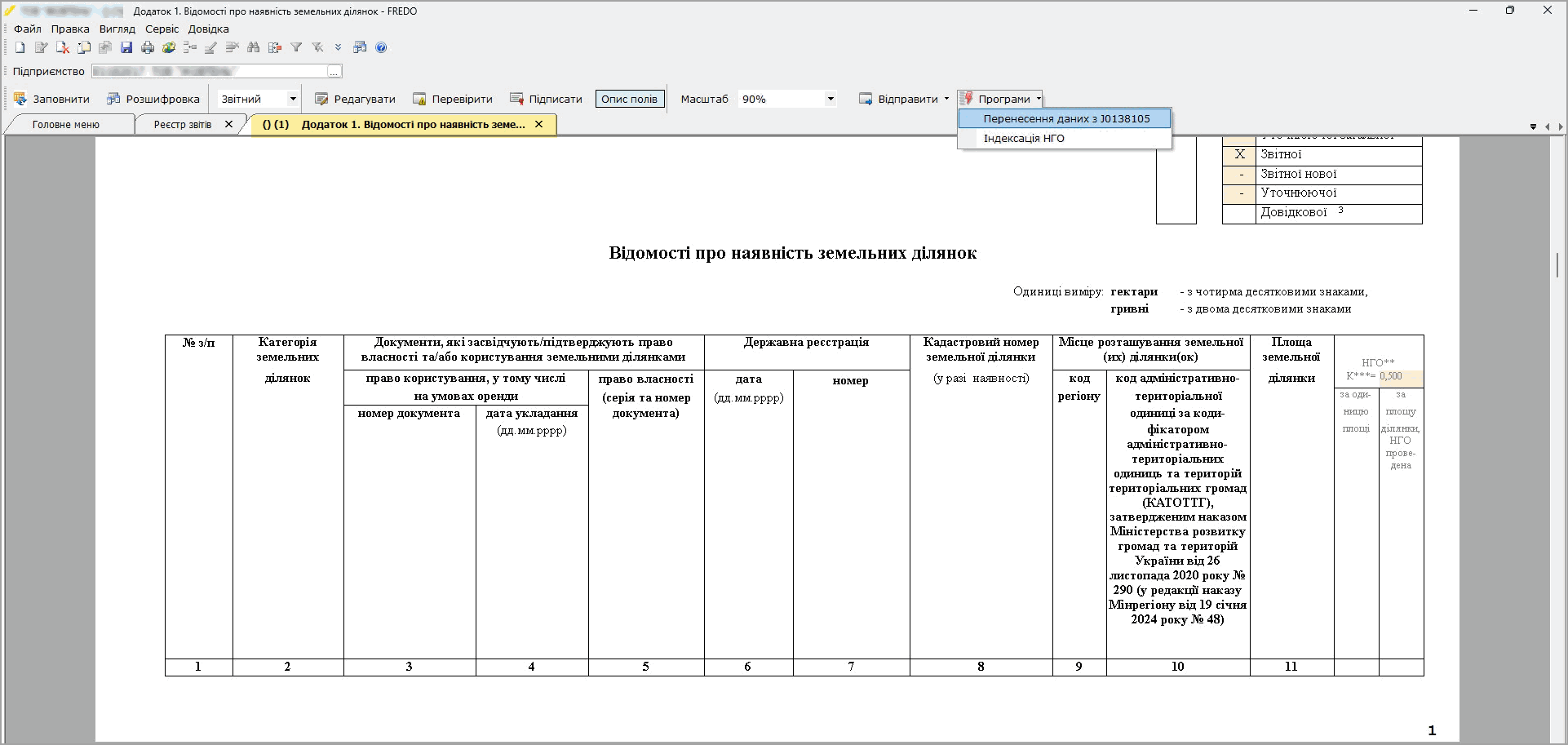Click the Опис полів button
Viewport: 1568px width, 745px height.
(629, 100)
